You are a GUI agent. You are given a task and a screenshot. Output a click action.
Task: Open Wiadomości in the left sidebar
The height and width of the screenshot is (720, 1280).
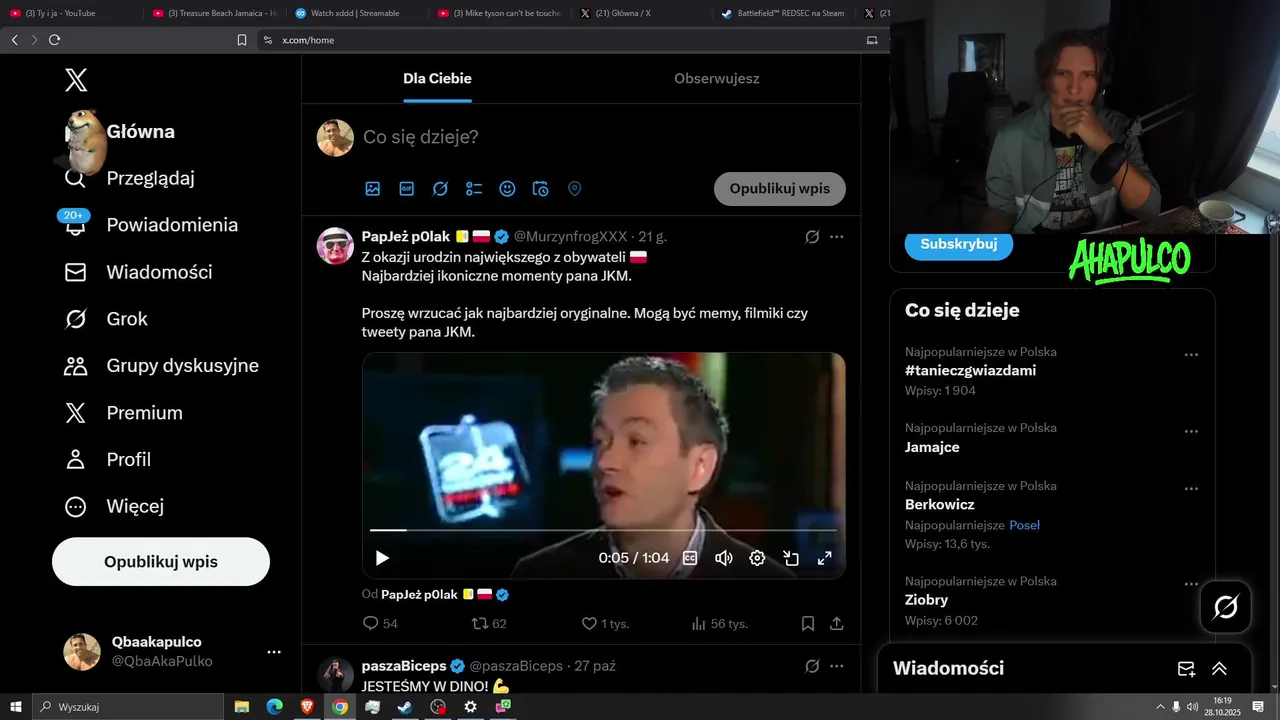(137, 272)
